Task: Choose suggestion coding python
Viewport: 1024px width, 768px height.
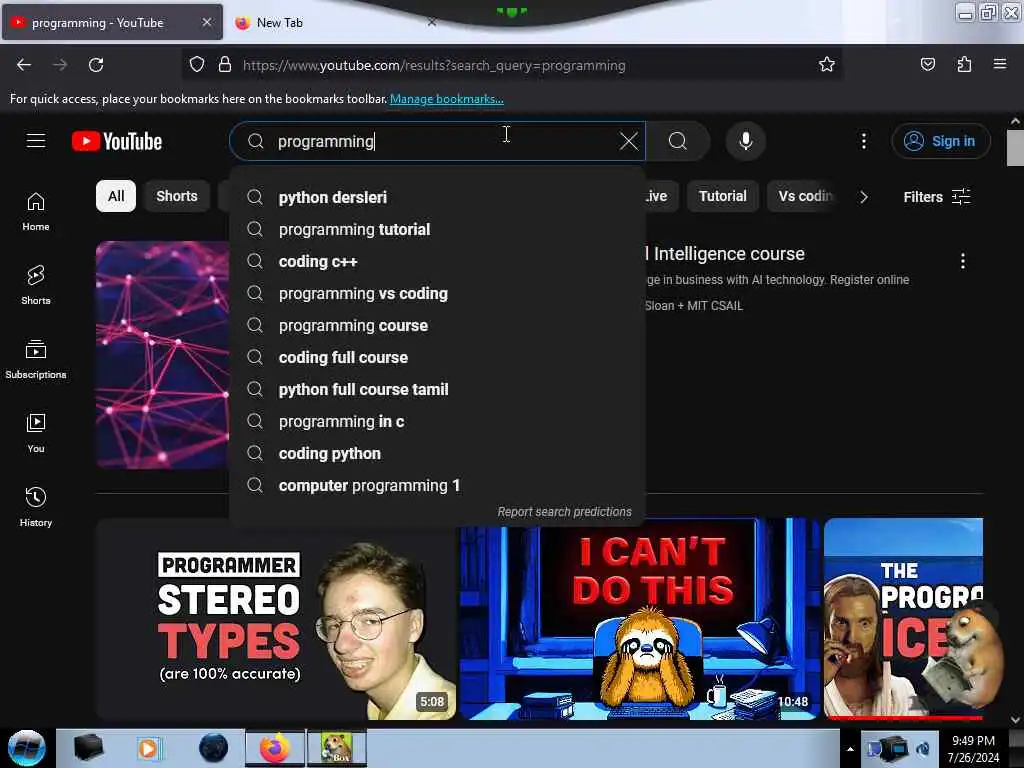Action: coord(438,453)
